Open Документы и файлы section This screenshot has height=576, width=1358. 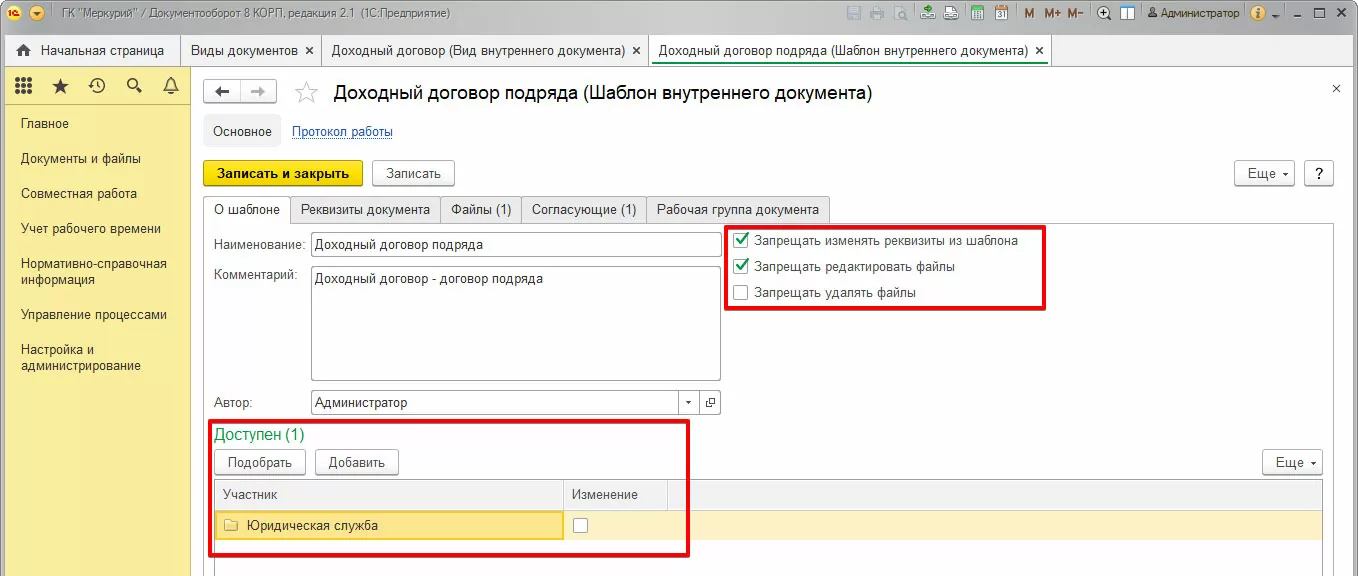(x=81, y=159)
